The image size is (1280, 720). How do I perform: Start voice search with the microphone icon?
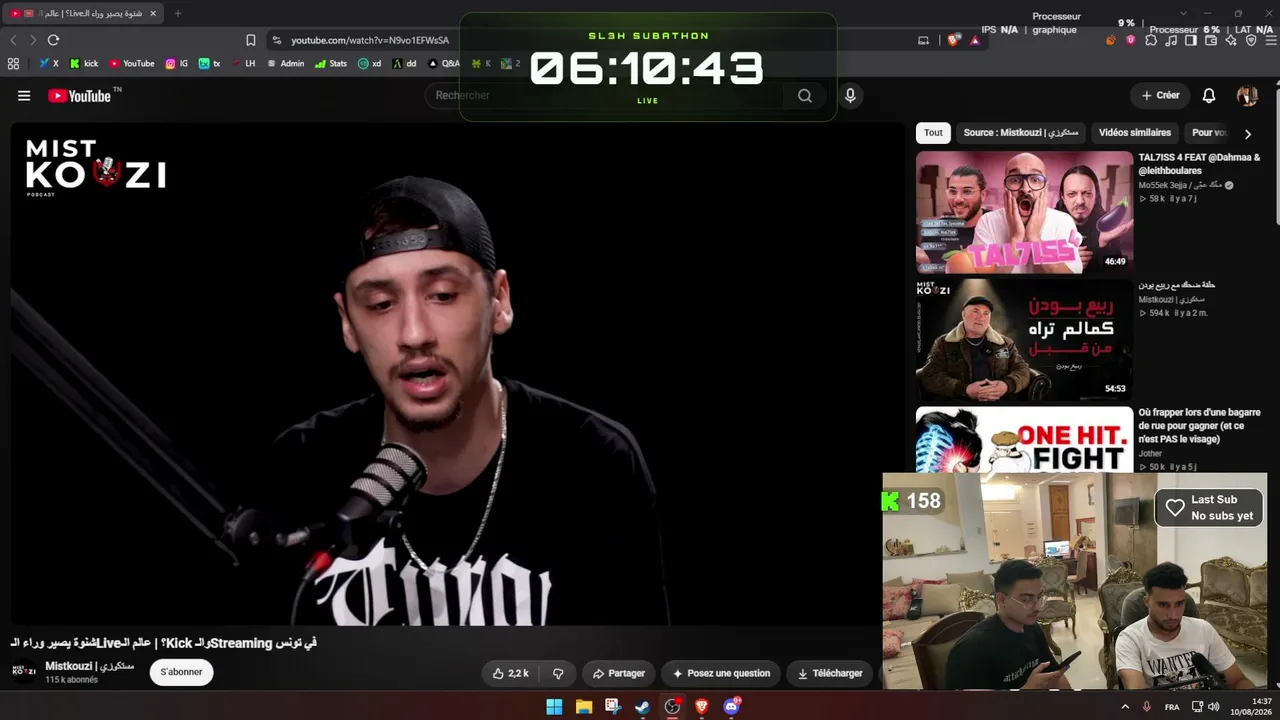(850, 96)
